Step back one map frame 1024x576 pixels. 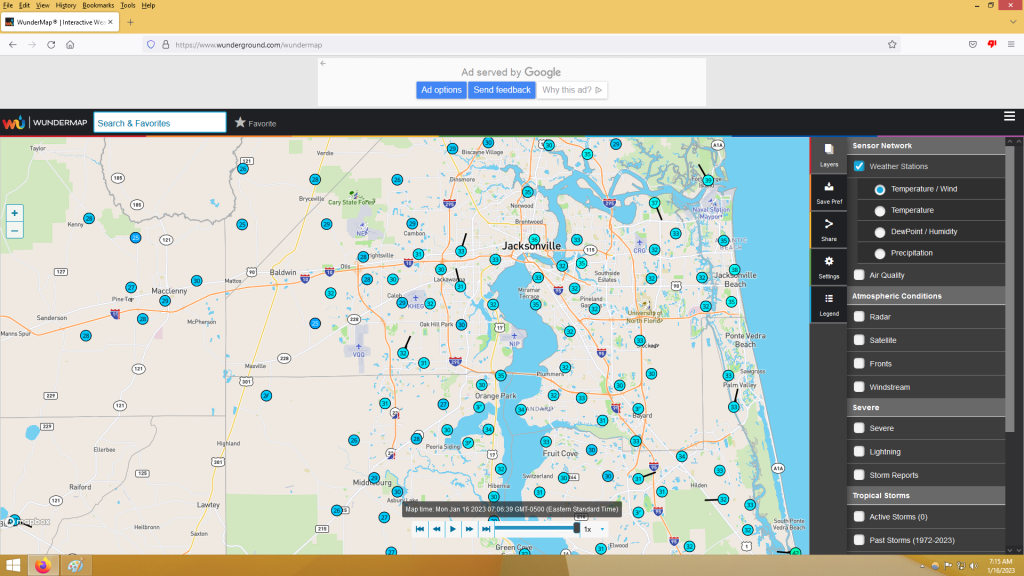(436, 529)
